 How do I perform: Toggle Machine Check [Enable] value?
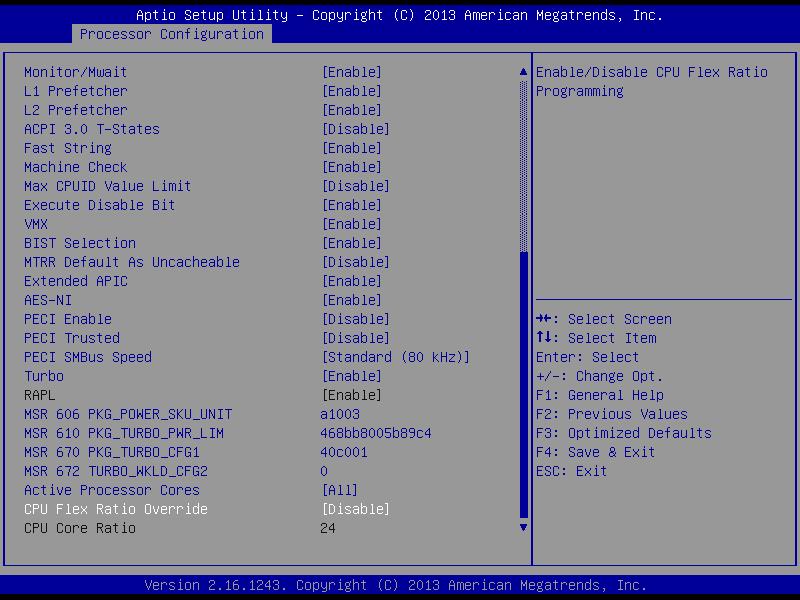click(x=352, y=167)
